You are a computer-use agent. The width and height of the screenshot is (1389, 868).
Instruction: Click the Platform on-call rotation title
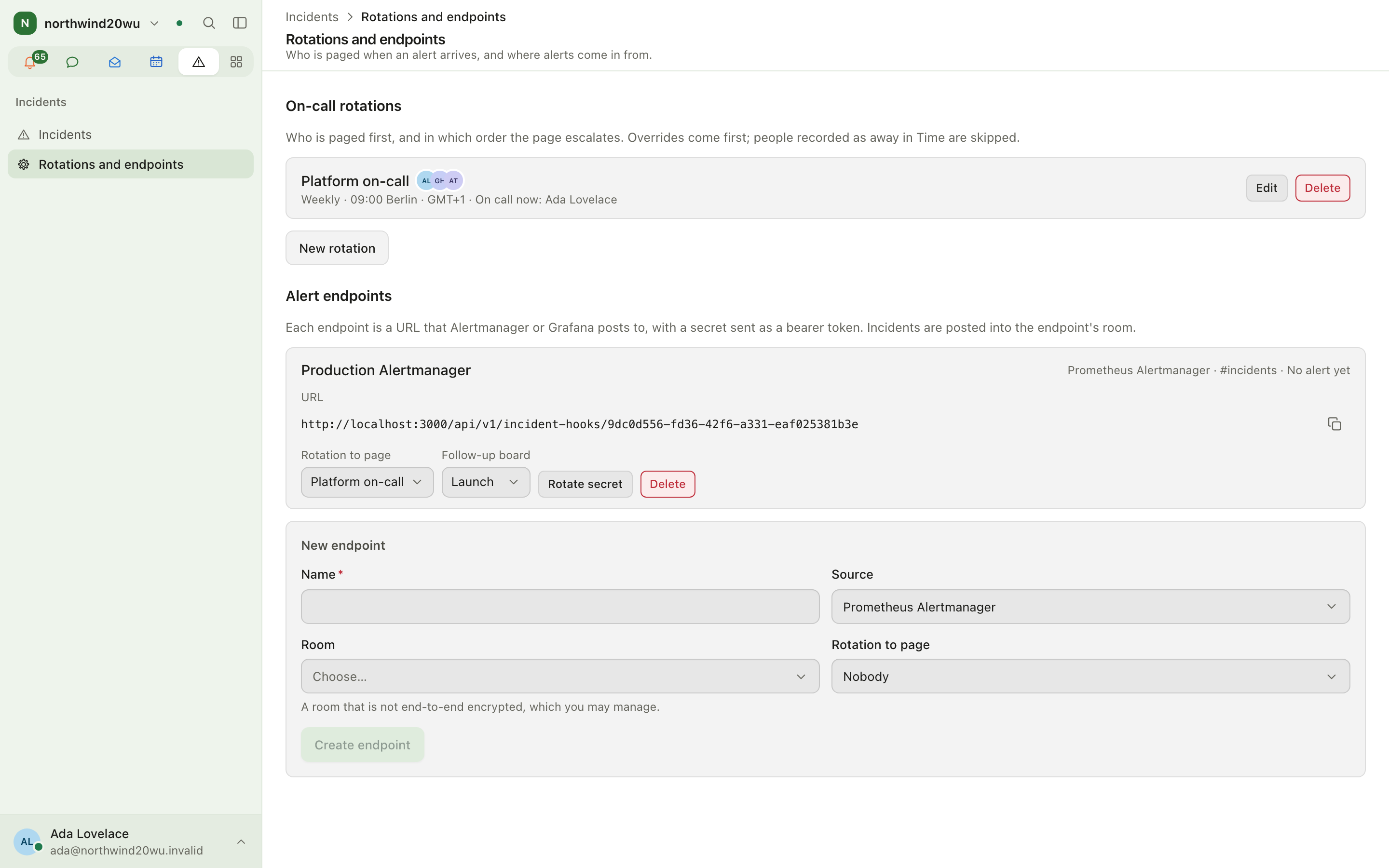tap(354, 181)
